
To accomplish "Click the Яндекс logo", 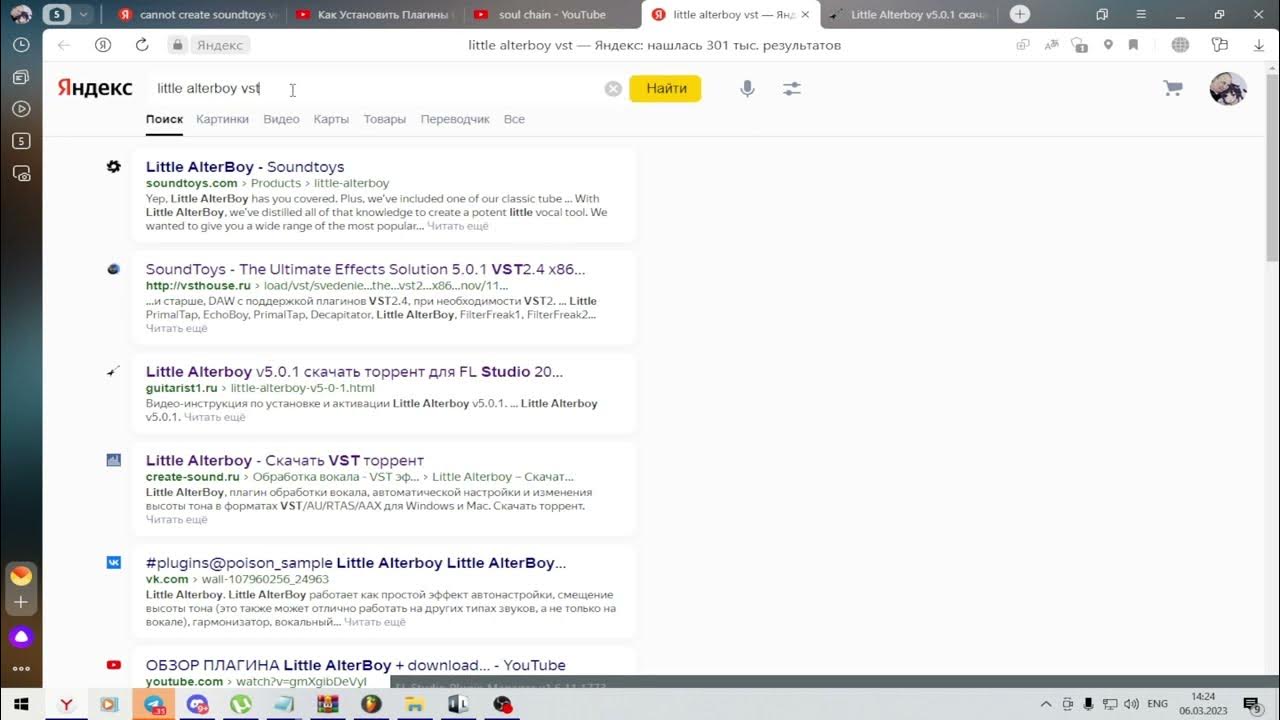I will (95, 88).
